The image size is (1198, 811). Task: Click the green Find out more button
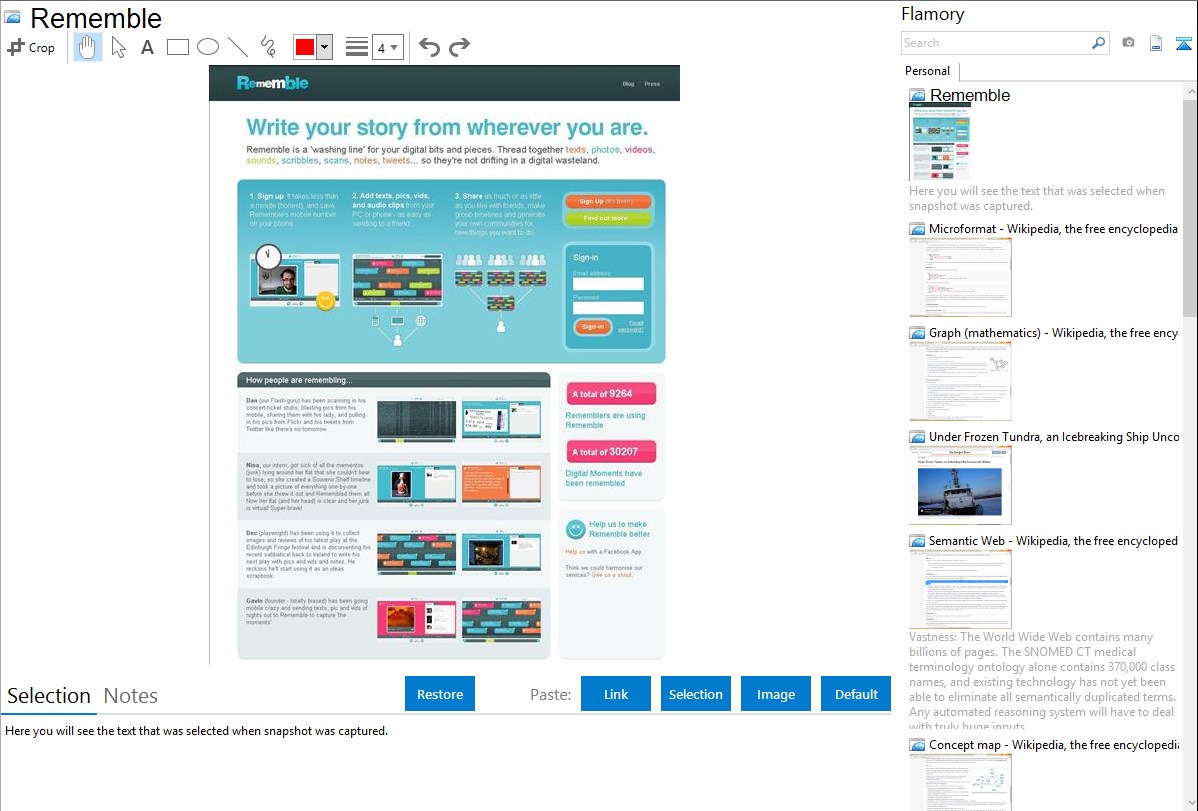click(607, 218)
